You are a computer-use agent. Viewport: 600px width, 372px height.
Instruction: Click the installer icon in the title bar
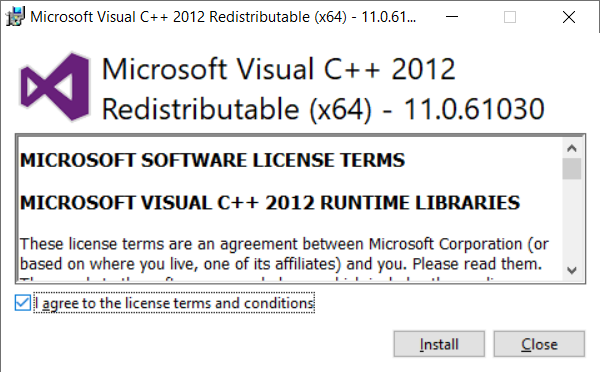[15, 16]
